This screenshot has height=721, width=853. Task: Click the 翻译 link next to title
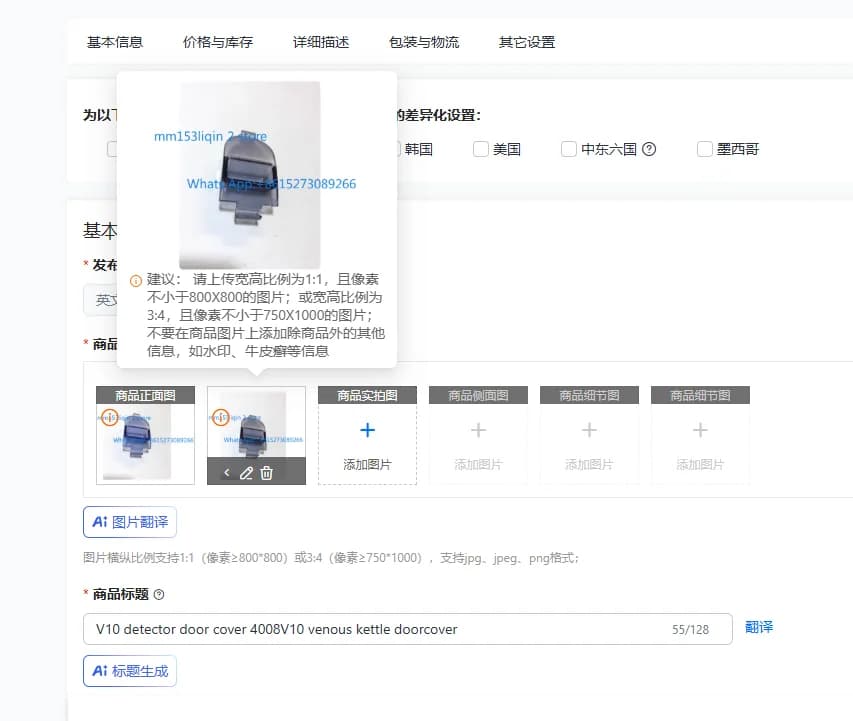pyautogui.click(x=759, y=627)
